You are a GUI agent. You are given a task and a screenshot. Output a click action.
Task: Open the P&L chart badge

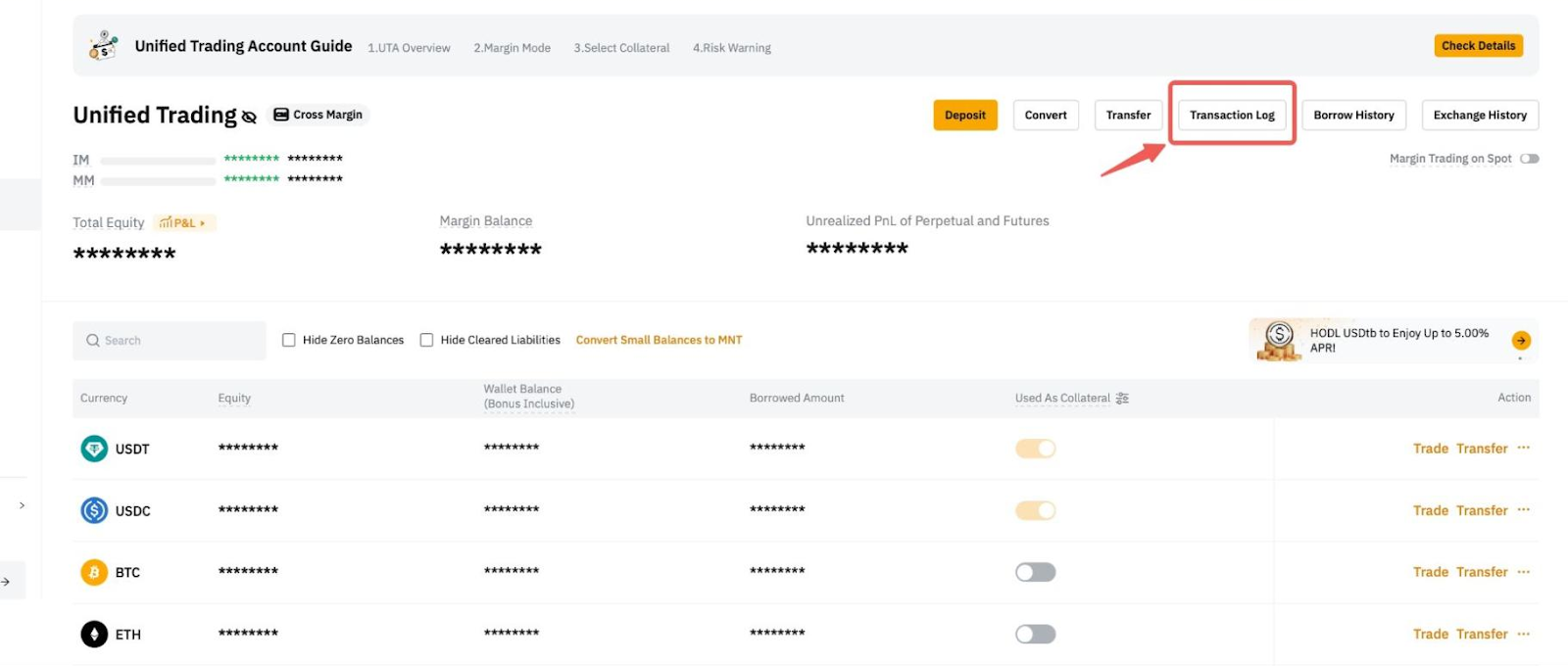click(183, 223)
